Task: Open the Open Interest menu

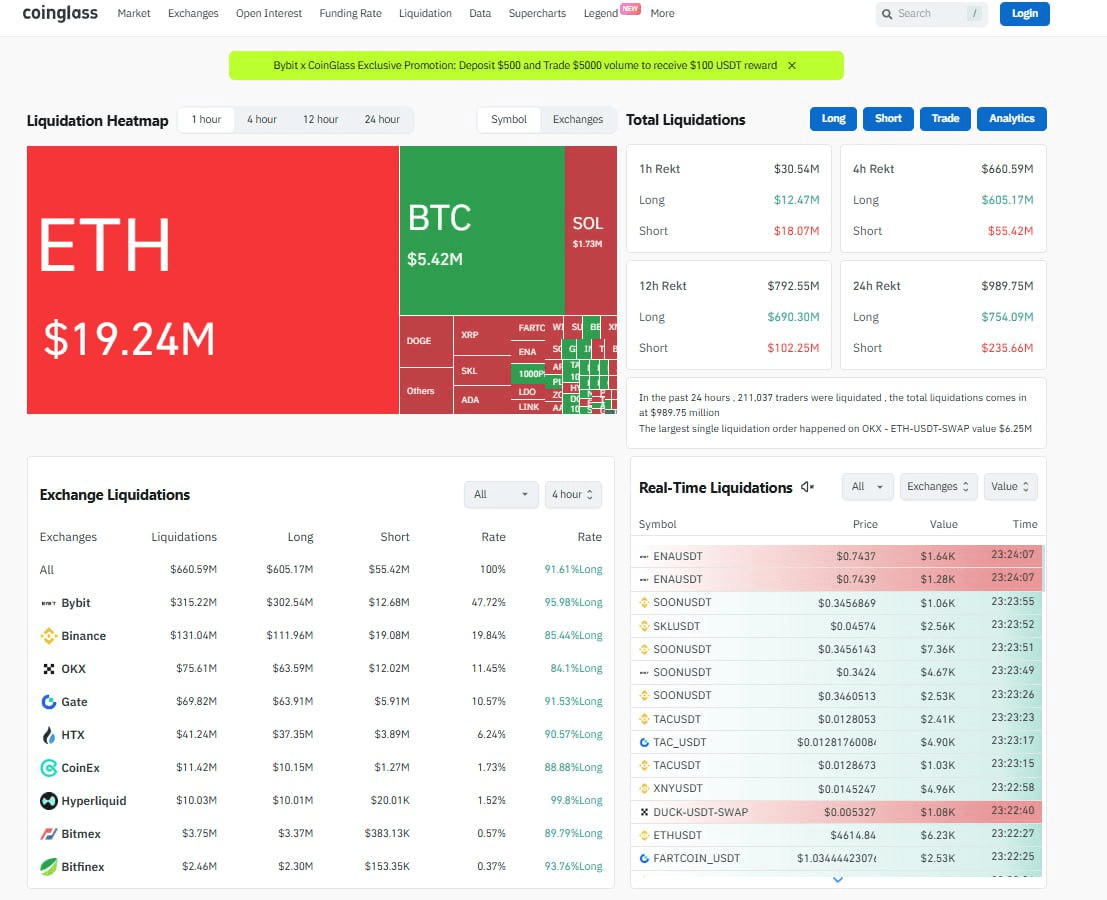Action: tap(268, 13)
